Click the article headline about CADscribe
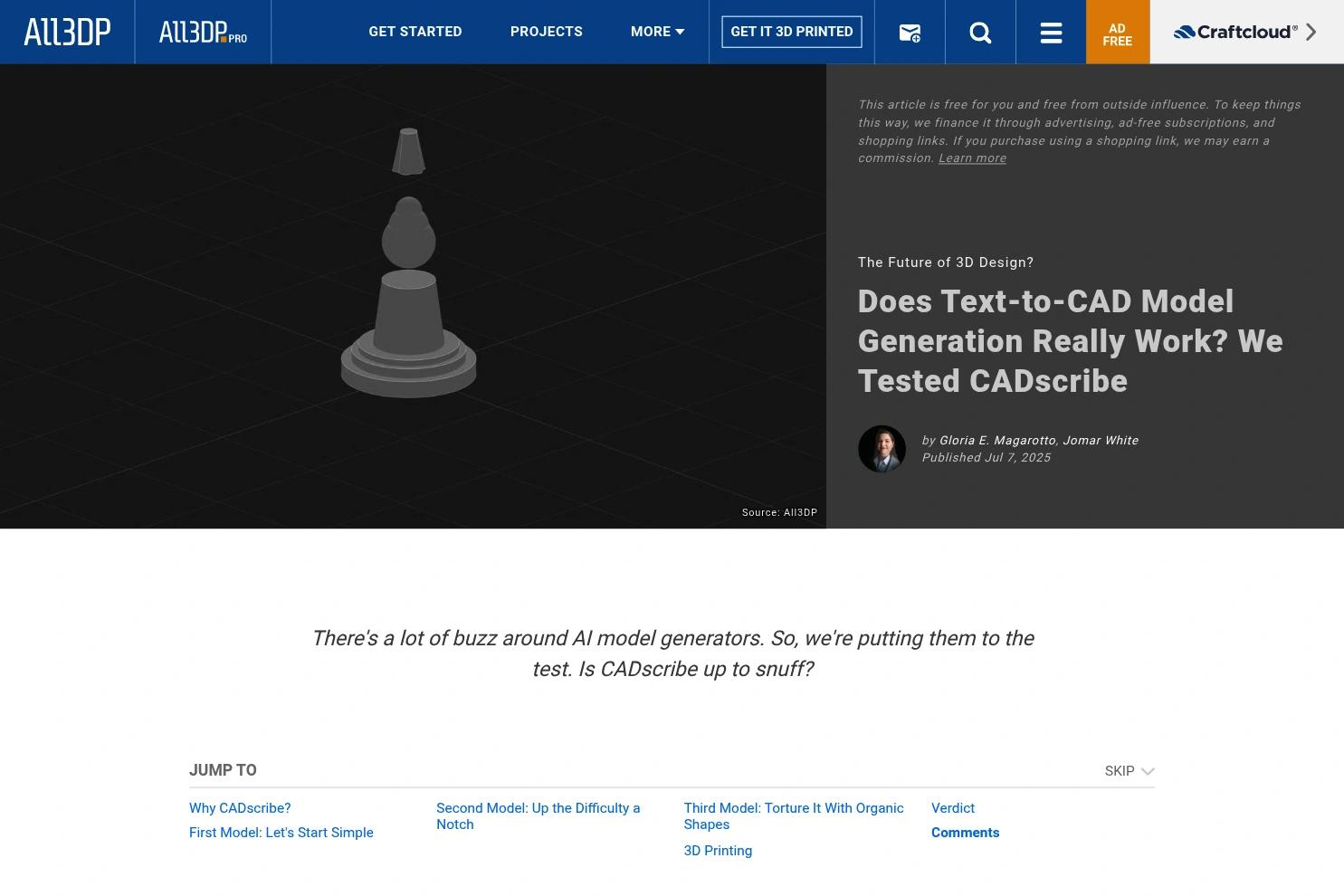The width and height of the screenshot is (1344, 896). coord(1071,341)
